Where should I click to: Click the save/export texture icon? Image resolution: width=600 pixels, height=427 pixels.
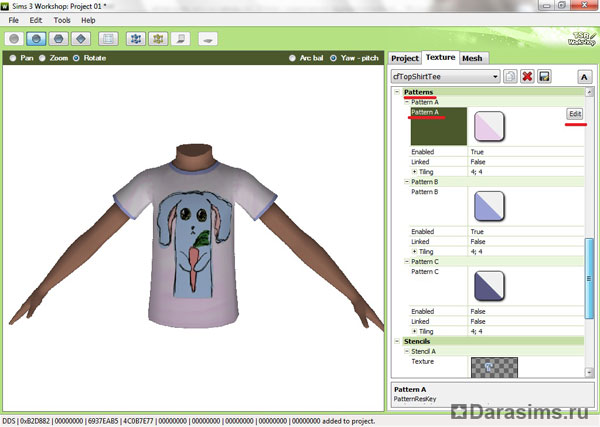click(545, 77)
